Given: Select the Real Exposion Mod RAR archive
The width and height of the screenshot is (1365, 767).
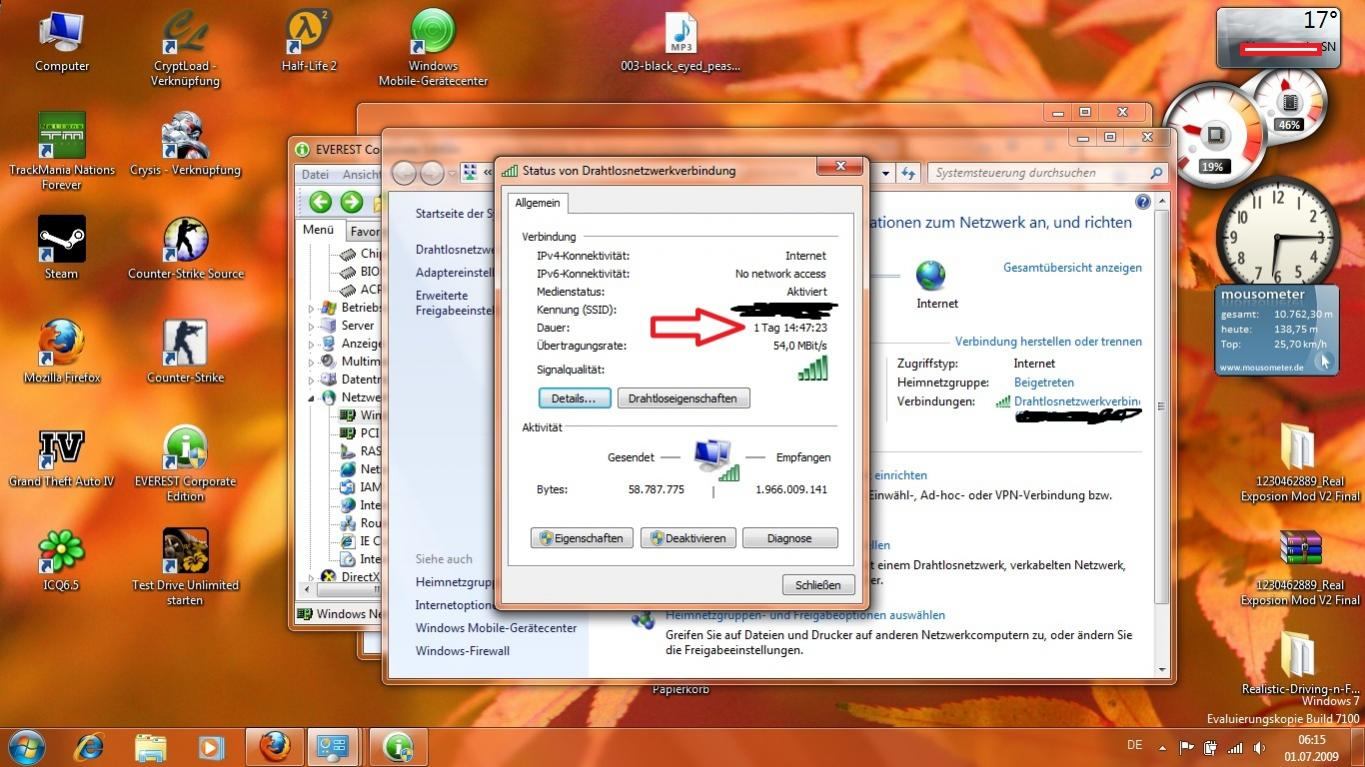Looking at the screenshot, I should pyautogui.click(x=1300, y=567).
